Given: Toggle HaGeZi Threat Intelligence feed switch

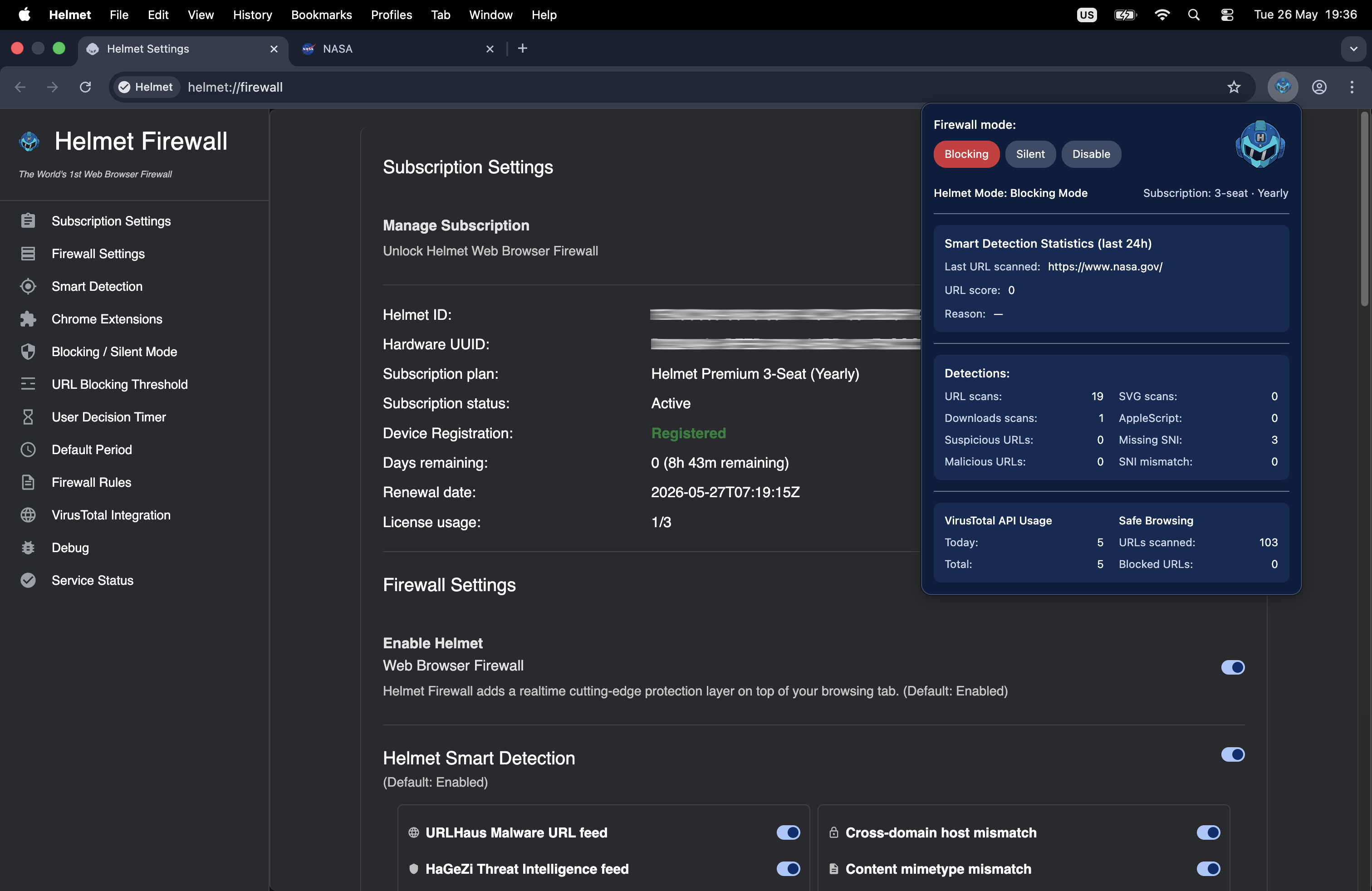Looking at the screenshot, I should (789, 868).
